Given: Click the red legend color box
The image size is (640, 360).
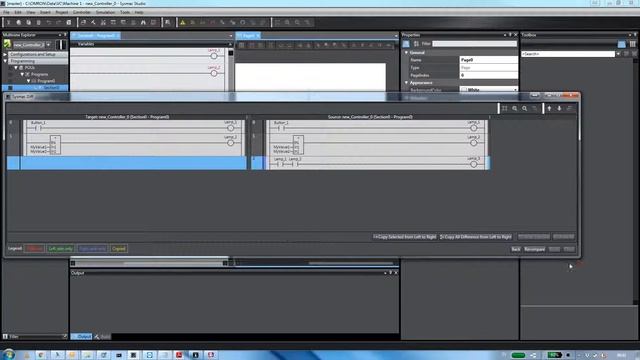Looking at the screenshot, I should pyautogui.click(x=35, y=249).
